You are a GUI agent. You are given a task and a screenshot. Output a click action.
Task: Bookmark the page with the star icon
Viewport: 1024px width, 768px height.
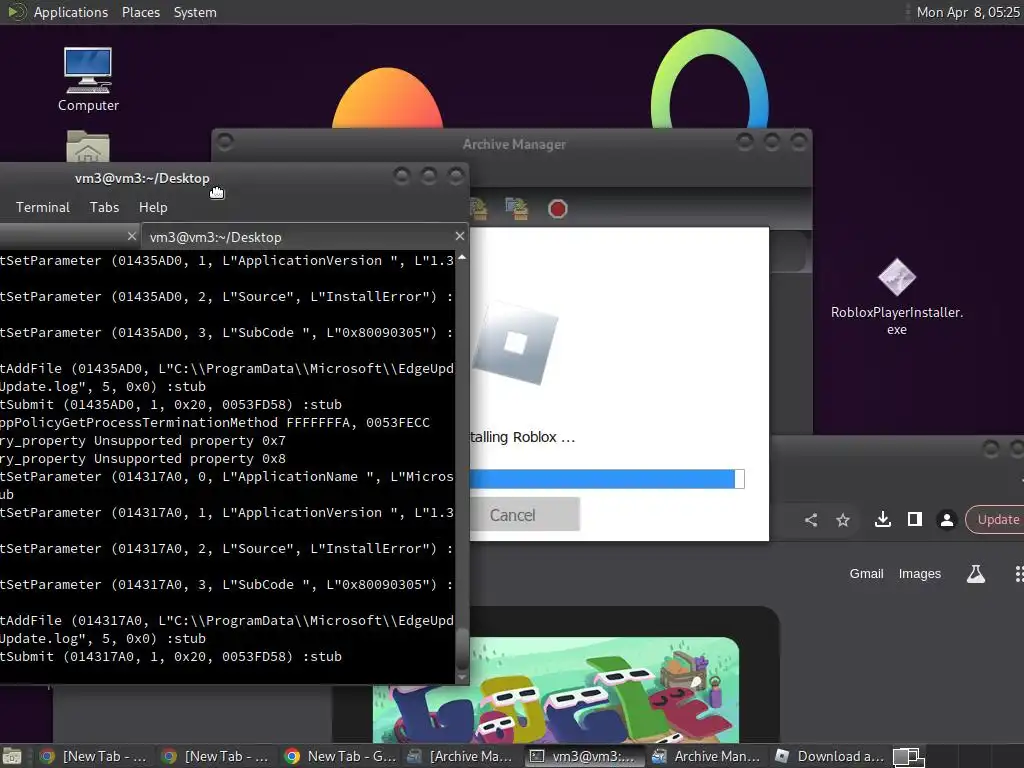click(x=843, y=520)
